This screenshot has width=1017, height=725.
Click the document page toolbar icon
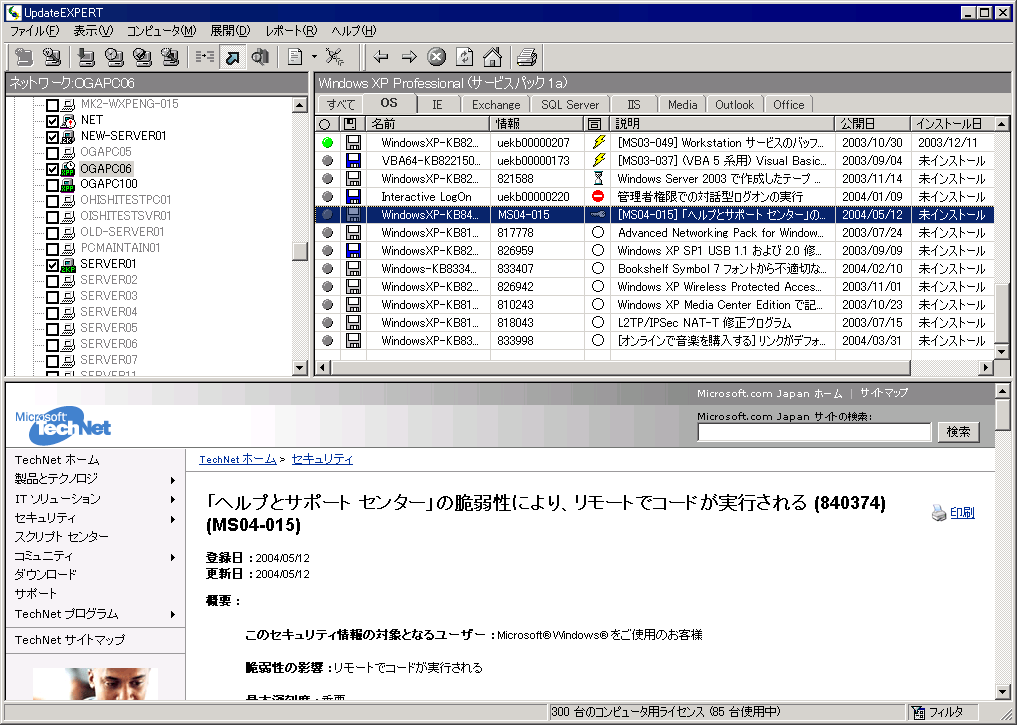295,57
